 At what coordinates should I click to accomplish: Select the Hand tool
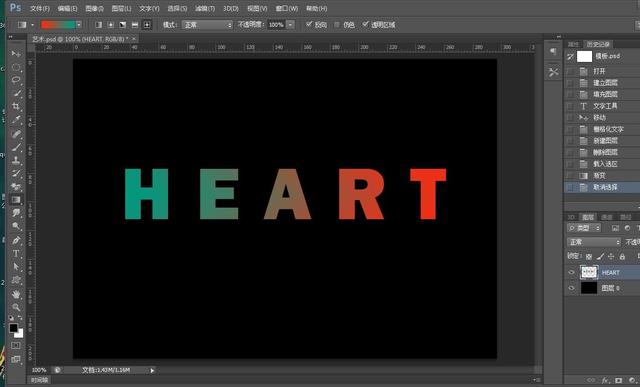pyautogui.click(x=16, y=294)
